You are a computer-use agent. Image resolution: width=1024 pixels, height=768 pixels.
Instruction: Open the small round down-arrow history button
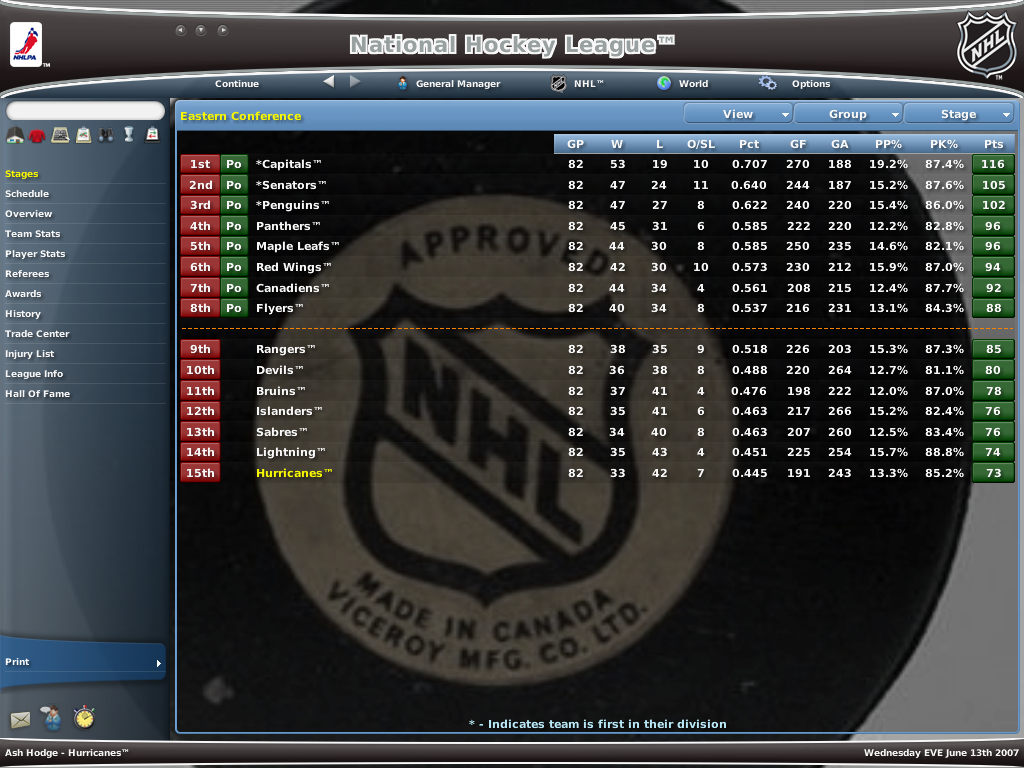coord(201,30)
